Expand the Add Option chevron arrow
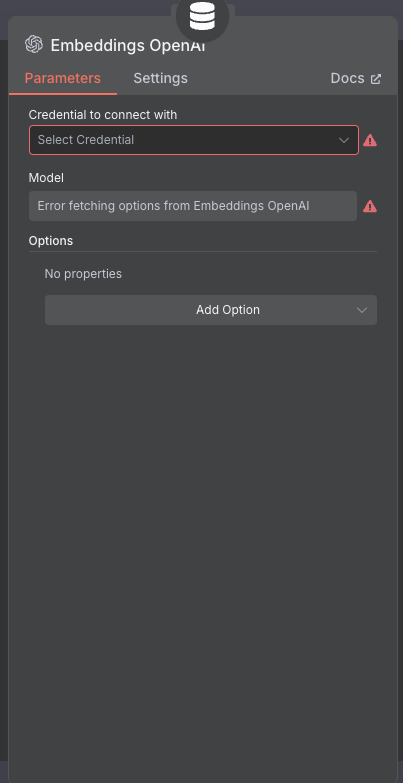This screenshot has height=783, width=403. [362, 310]
